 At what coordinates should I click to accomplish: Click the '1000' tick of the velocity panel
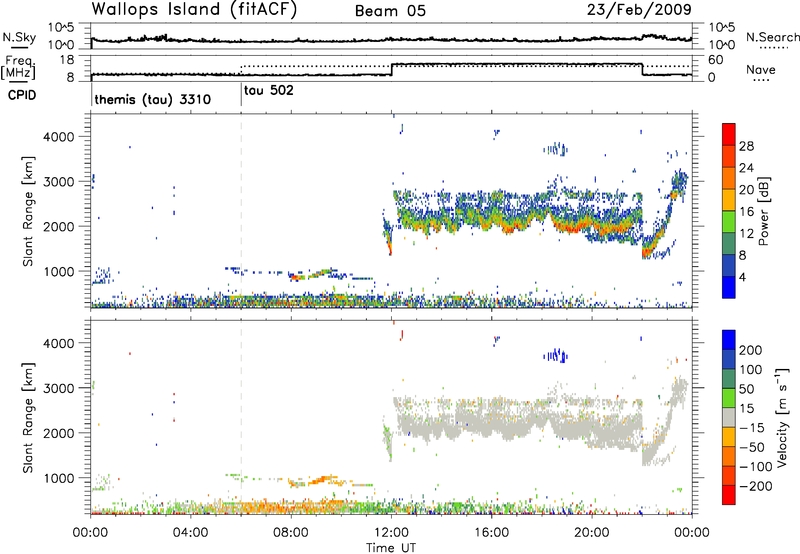pos(59,478)
